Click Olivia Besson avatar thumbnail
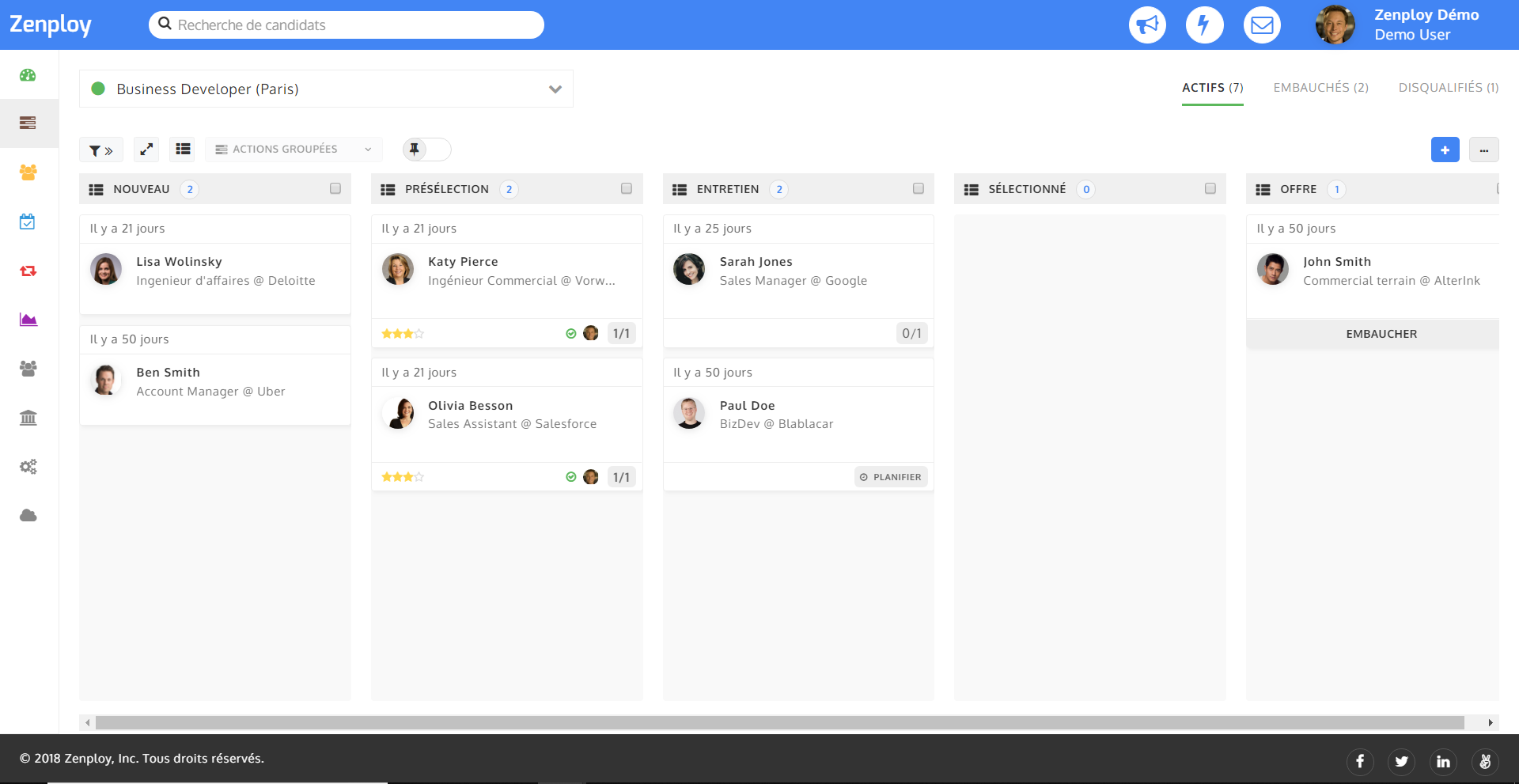Viewport: 1519px width, 784px height. [398, 413]
